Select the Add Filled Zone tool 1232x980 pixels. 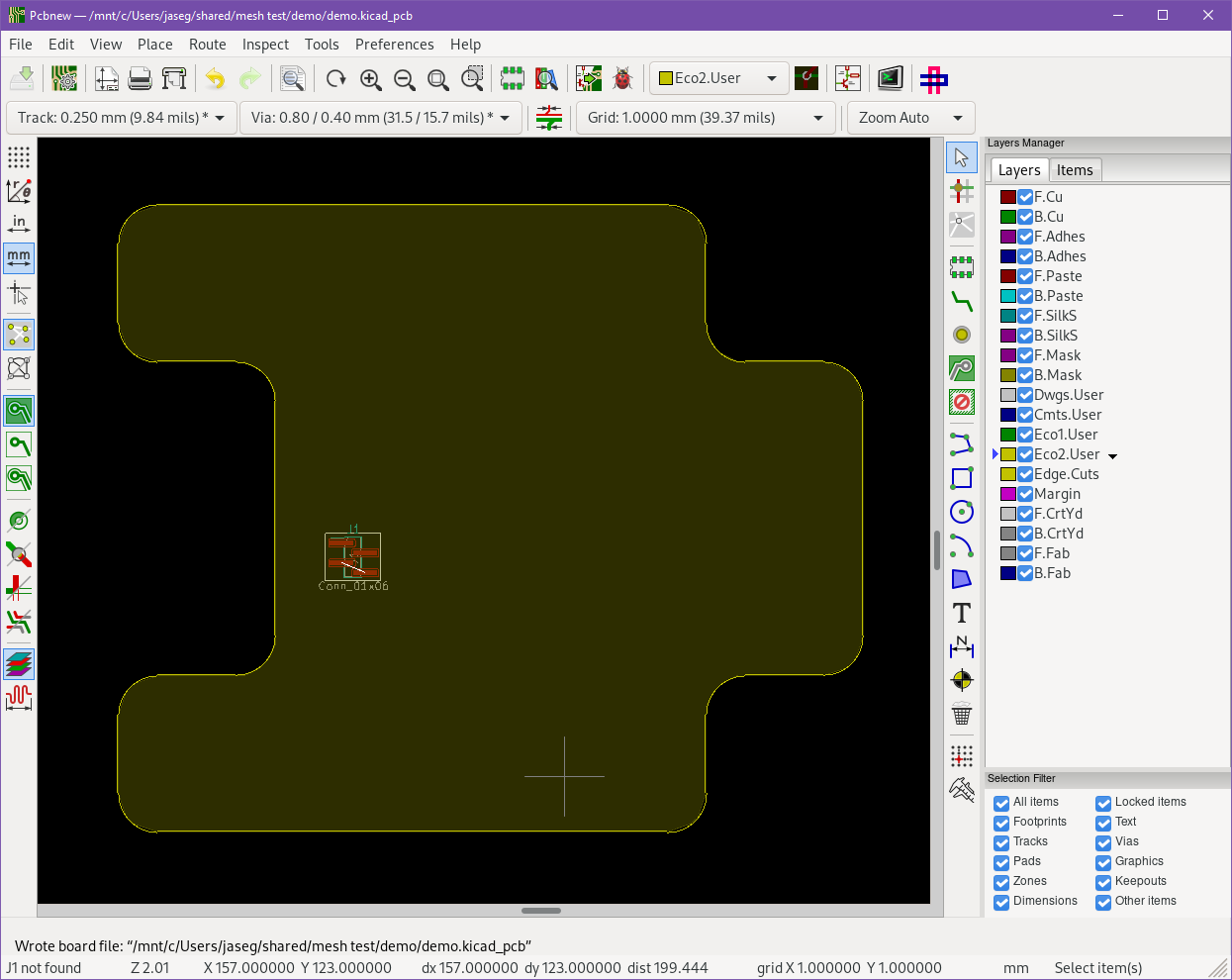pos(961,368)
